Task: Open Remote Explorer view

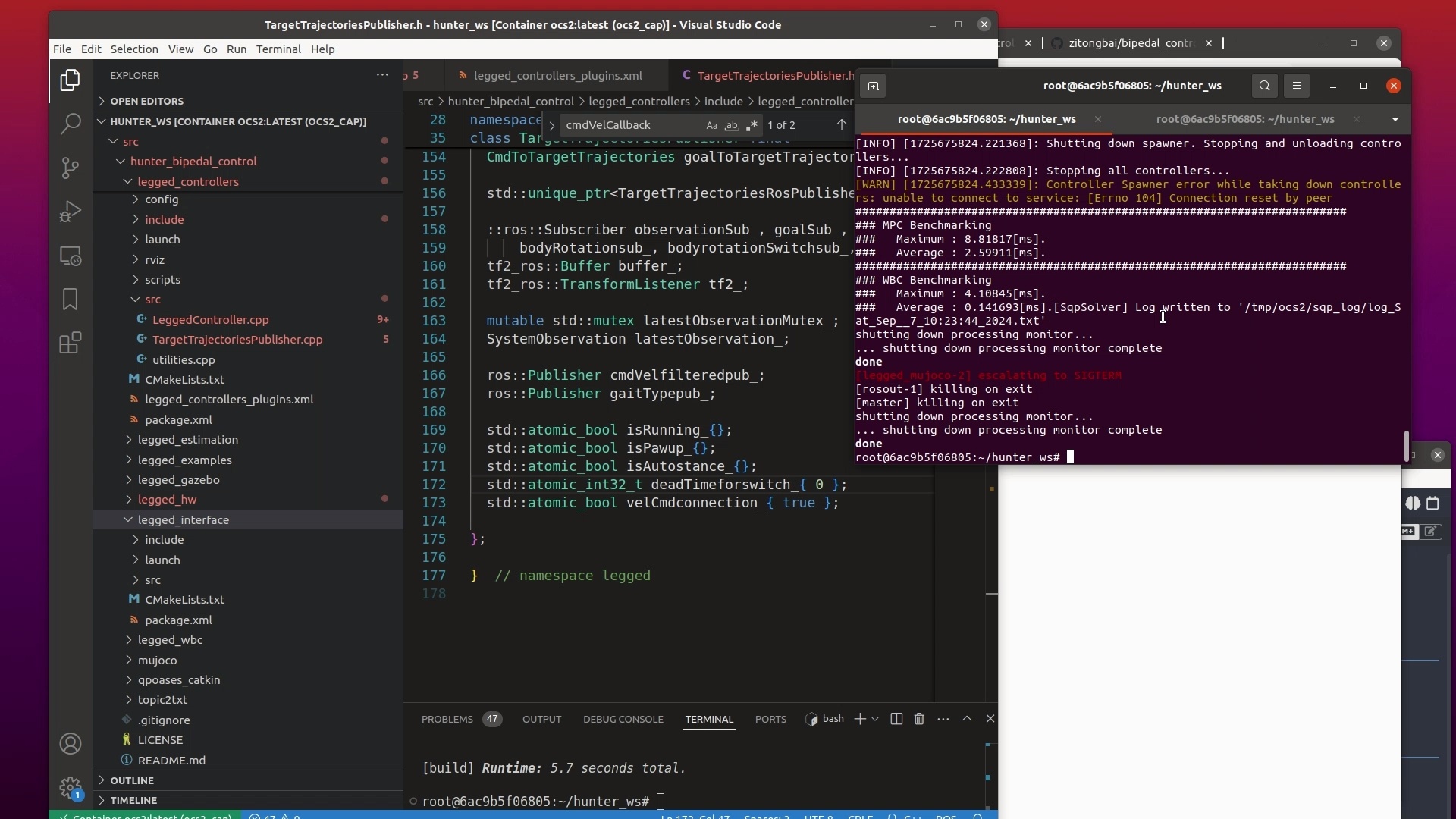Action: click(x=71, y=256)
